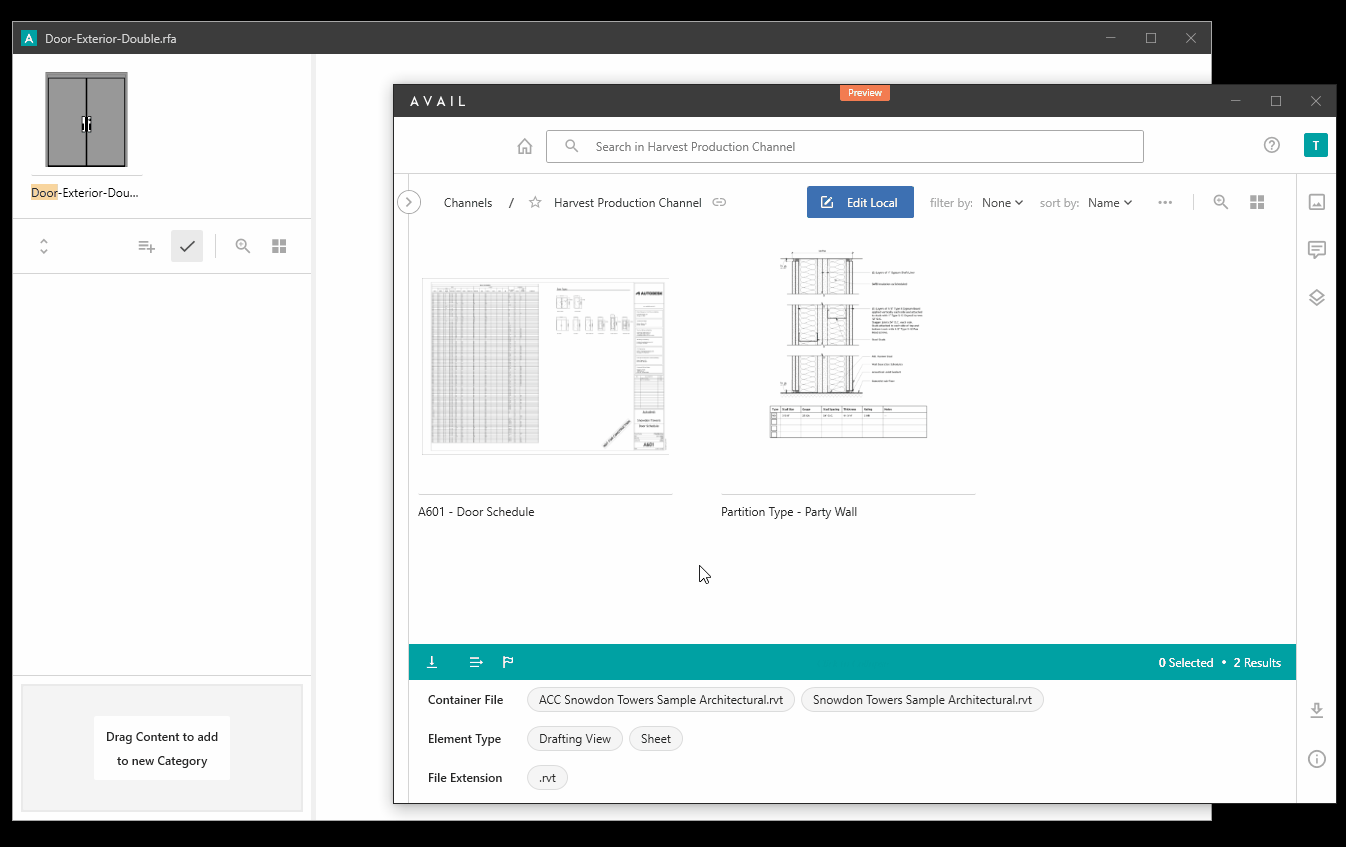Click the home icon beside the search bar
The height and width of the screenshot is (847, 1346).
pyautogui.click(x=524, y=146)
